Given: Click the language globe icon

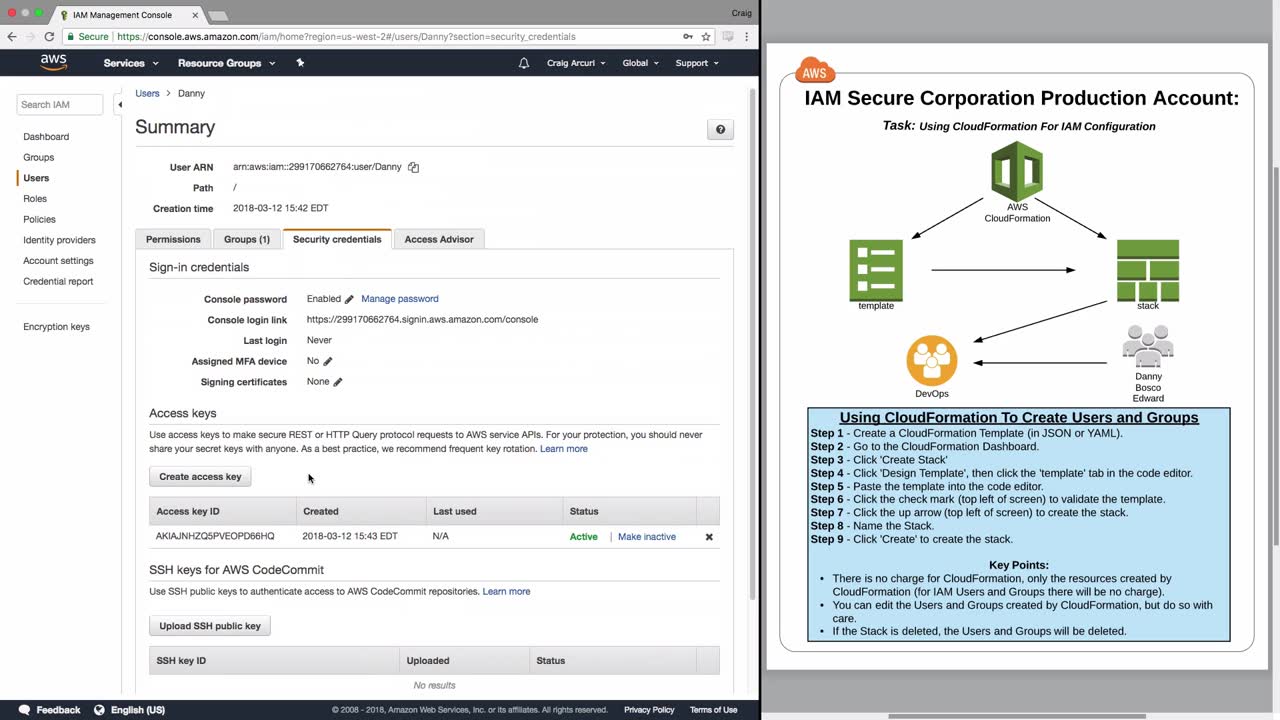Looking at the screenshot, I should tap(99, 710).
